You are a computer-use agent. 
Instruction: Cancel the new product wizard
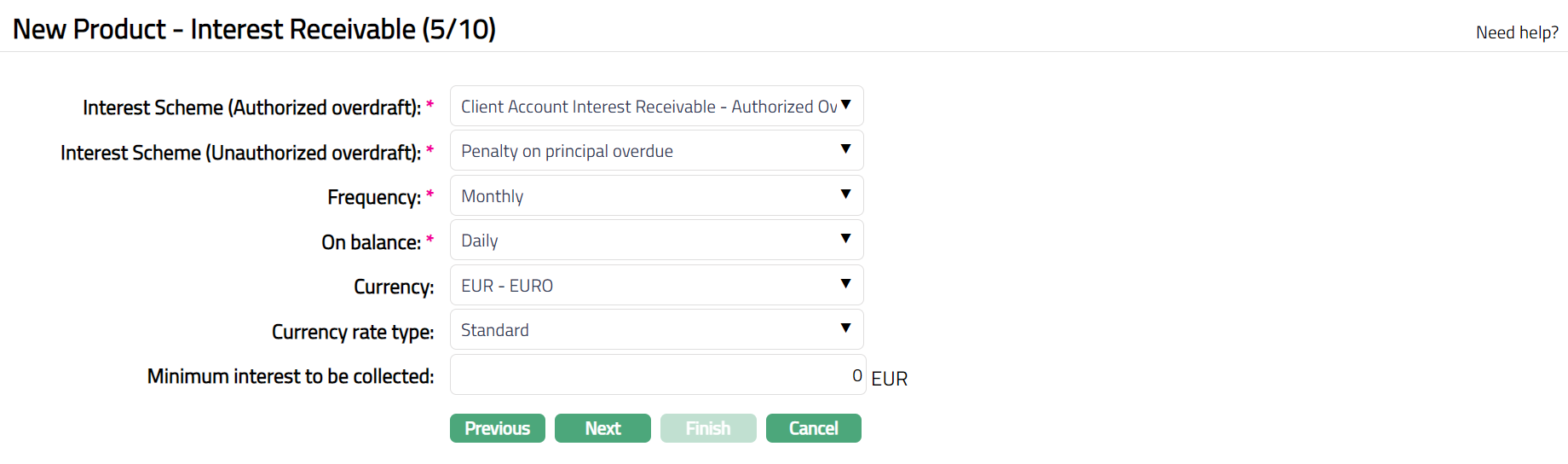pos(813,428)
